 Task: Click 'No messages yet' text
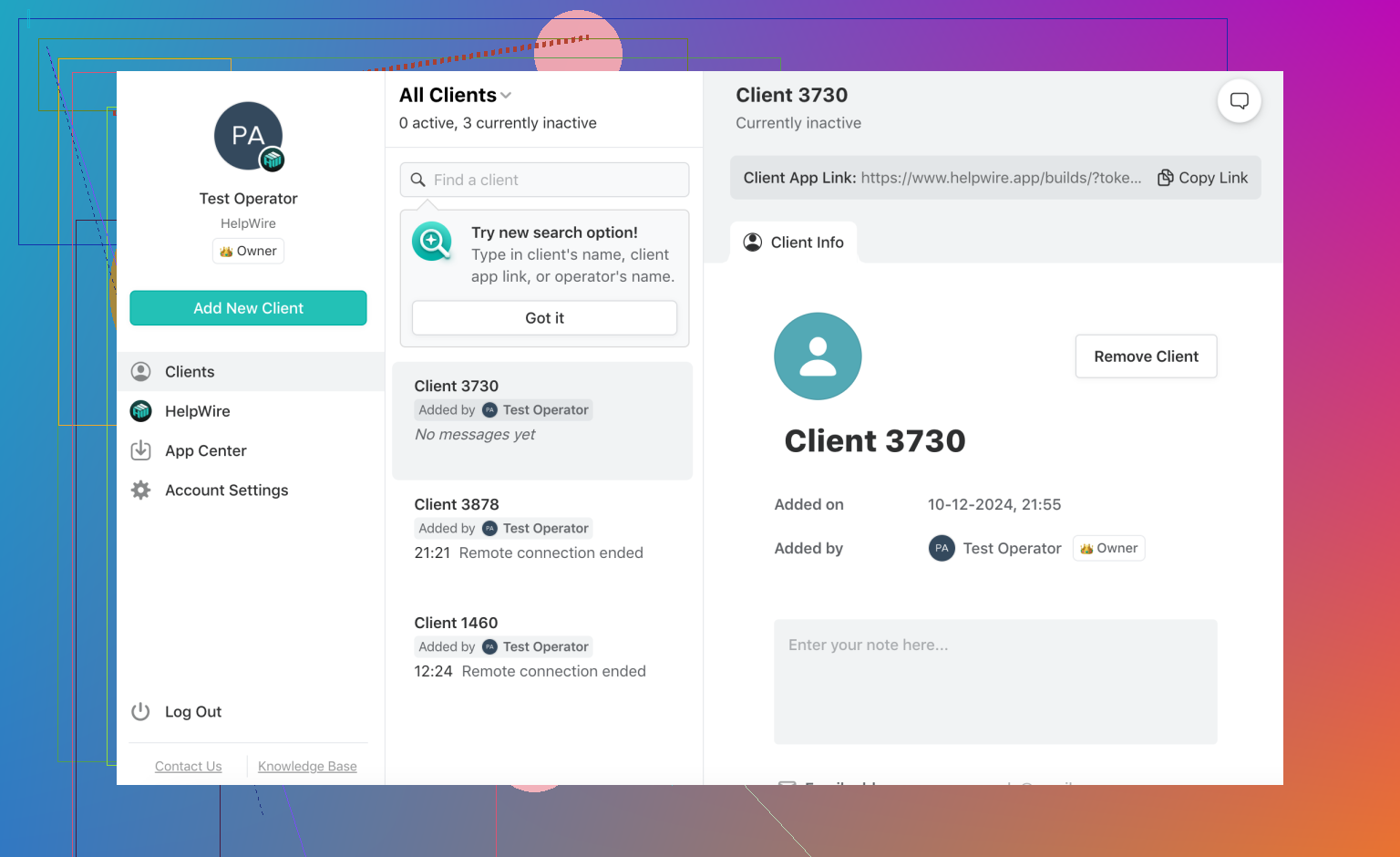click(475, 435)
